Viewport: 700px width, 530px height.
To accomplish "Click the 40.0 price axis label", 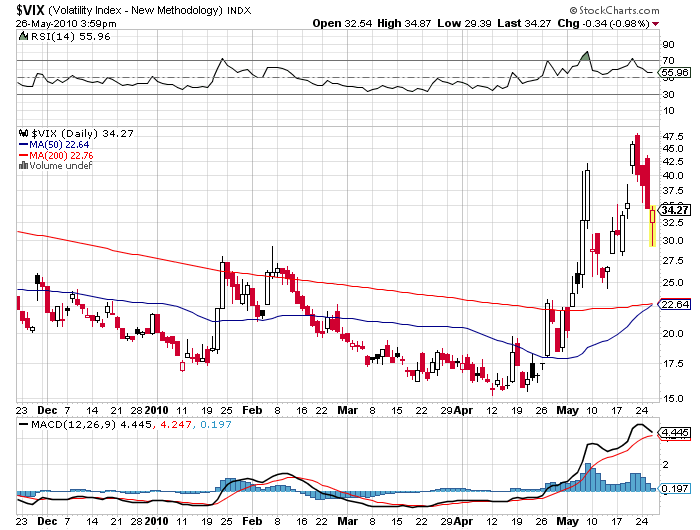I will click(x=673, y=175).
